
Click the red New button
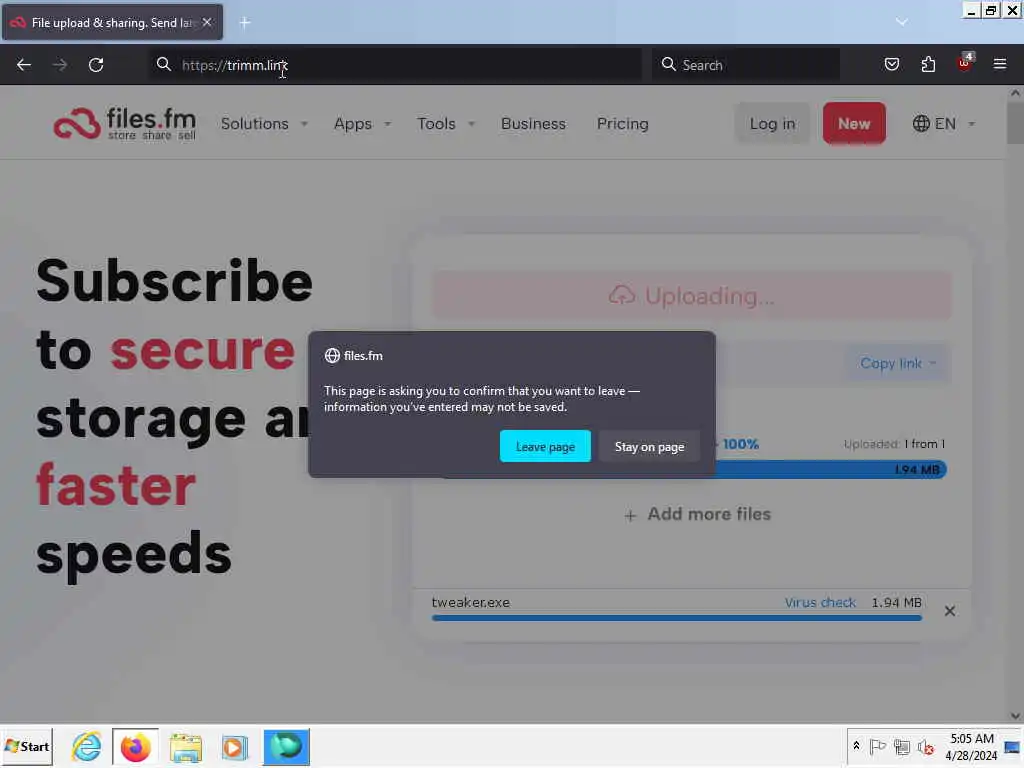tap(854, 123)
